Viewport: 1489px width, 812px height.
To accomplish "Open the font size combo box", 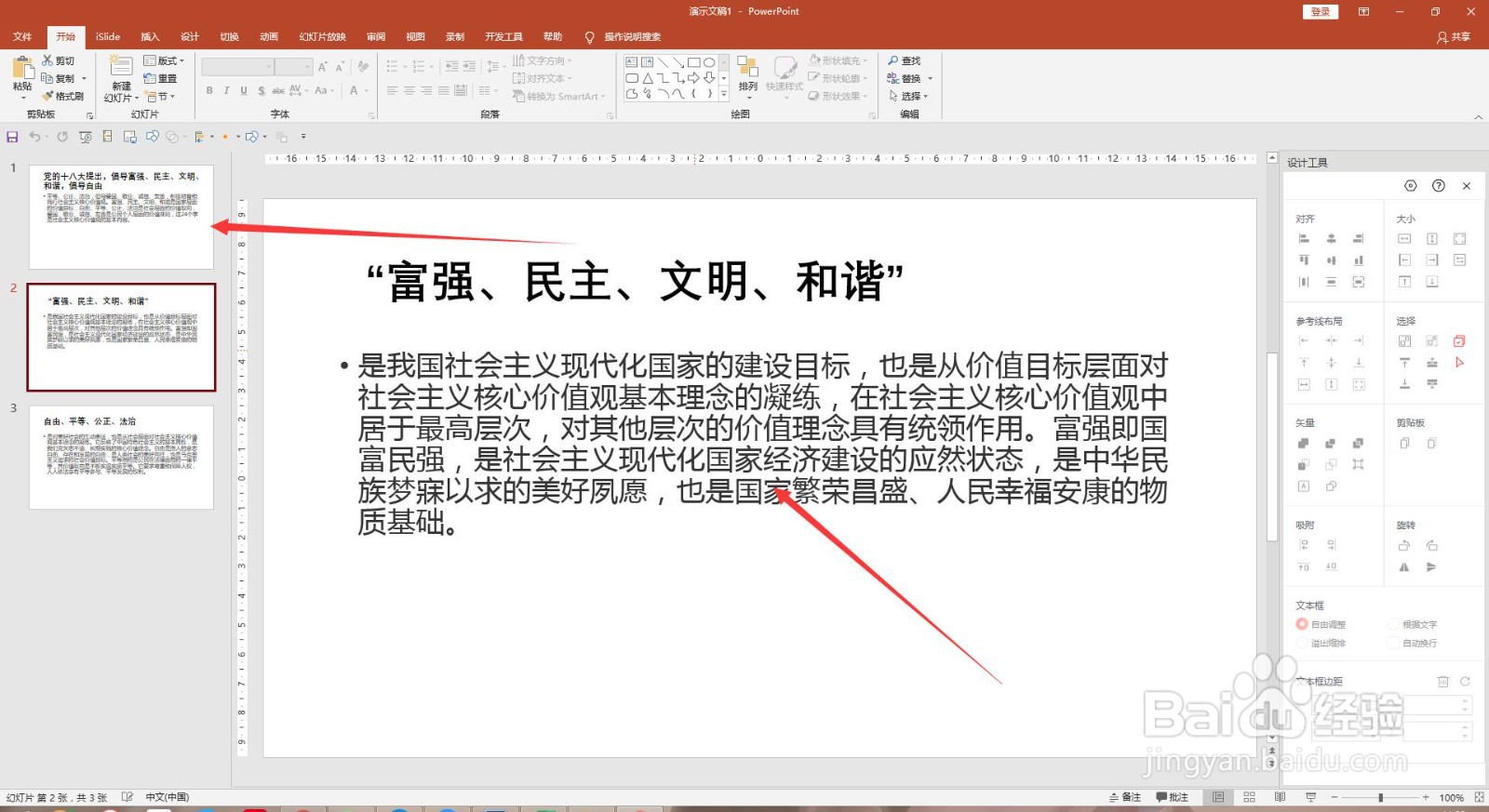I will (x=293, y=66).
